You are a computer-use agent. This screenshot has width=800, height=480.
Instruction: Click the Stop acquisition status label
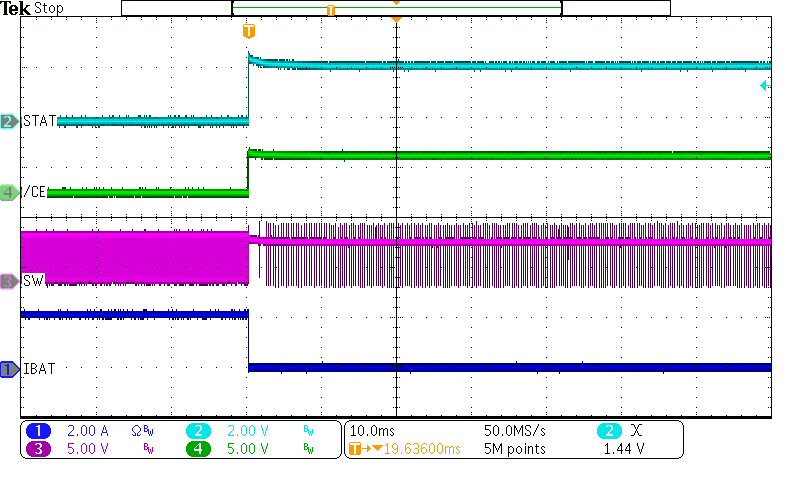pyautogui.click(x=48, y=8)
